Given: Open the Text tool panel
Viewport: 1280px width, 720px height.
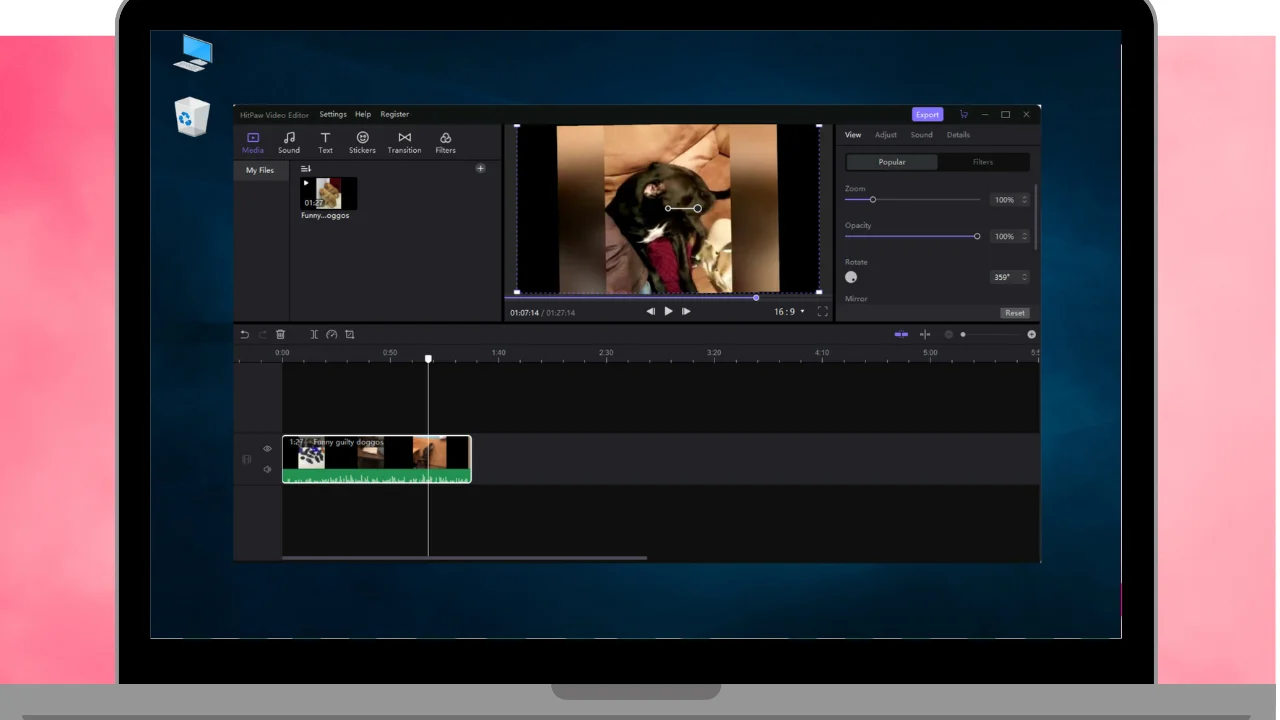Looking at the screenshot, I should [325, 143].
